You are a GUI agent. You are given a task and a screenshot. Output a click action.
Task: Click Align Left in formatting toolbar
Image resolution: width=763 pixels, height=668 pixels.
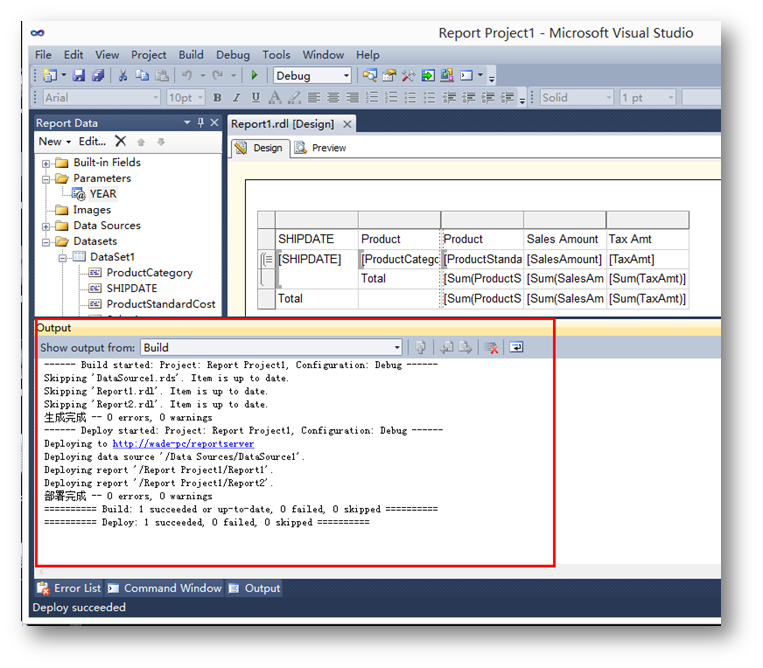(314, 98)
